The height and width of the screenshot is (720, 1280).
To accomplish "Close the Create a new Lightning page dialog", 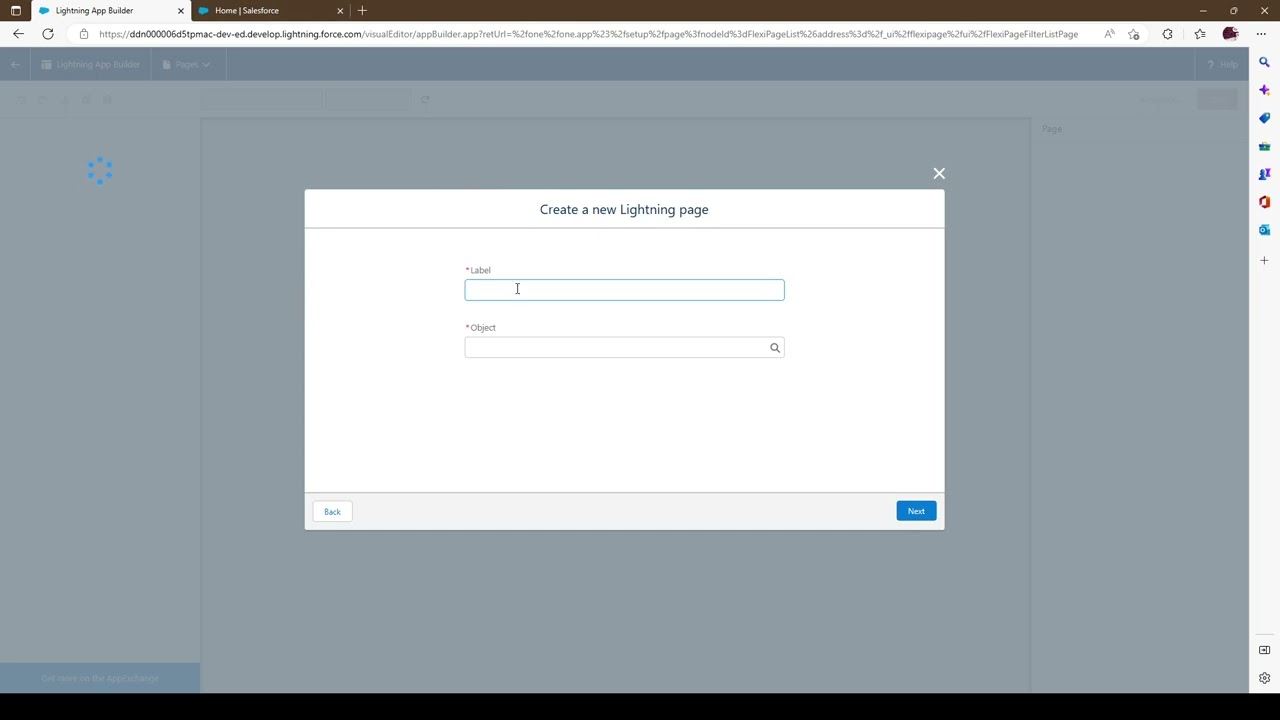I will [x=939, y=174].
